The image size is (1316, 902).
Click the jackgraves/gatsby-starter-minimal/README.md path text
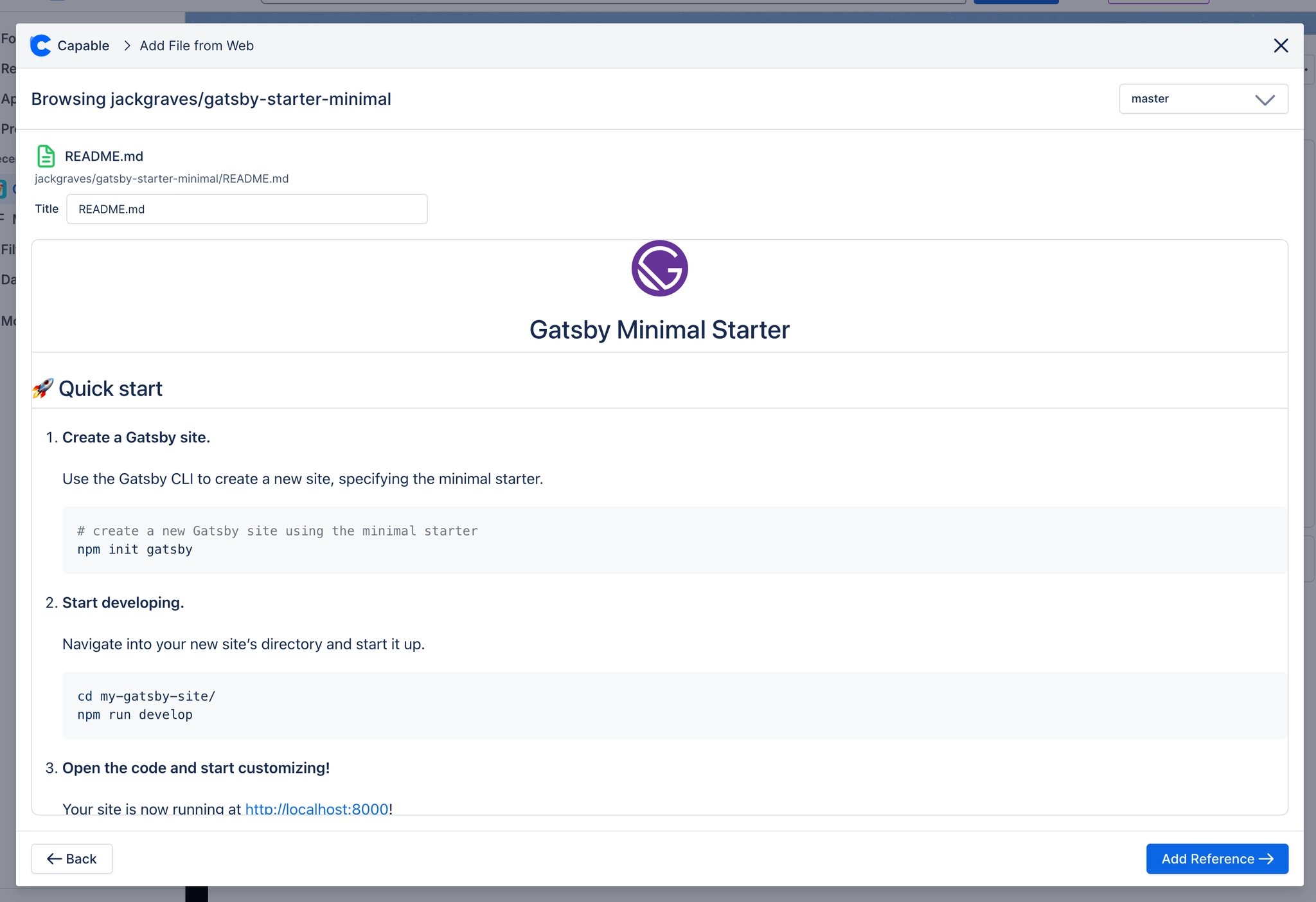162,179
